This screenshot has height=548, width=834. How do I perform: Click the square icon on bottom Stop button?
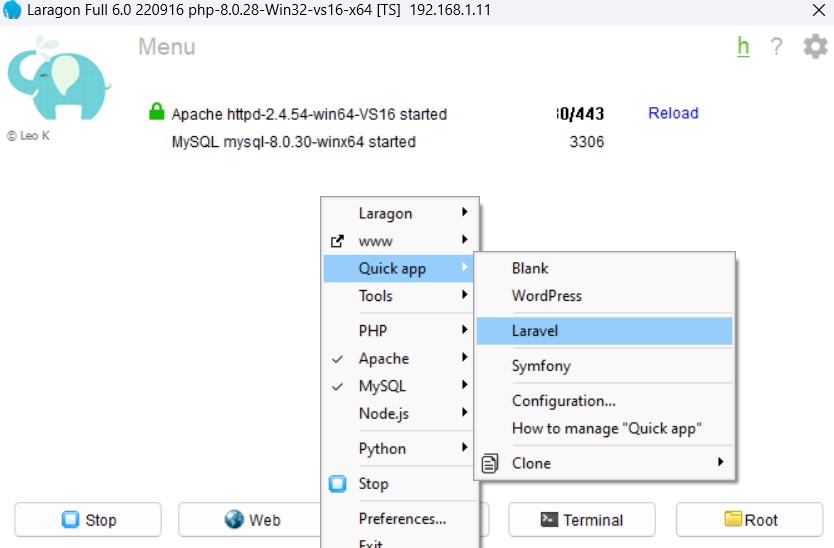pos(70,519)
